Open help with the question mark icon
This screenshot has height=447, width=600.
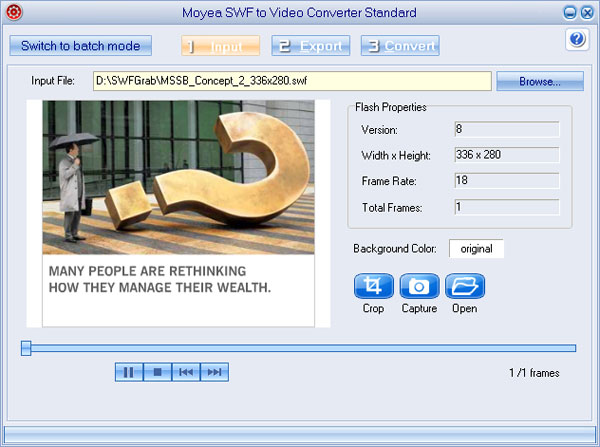tap(577, 39)
